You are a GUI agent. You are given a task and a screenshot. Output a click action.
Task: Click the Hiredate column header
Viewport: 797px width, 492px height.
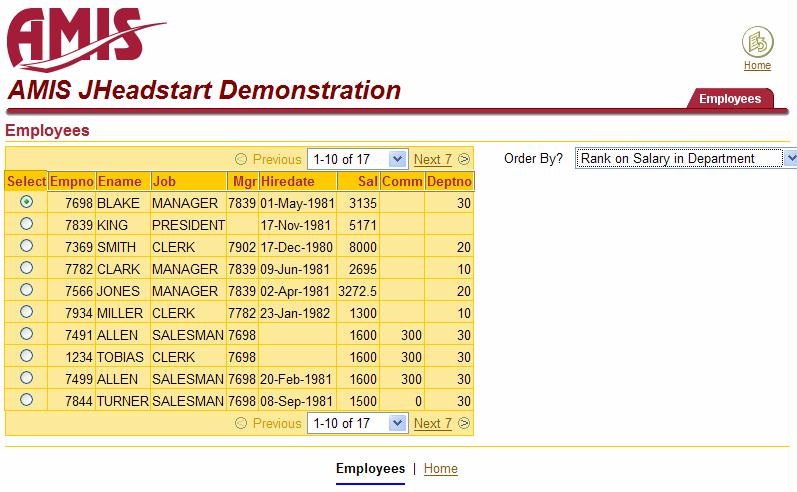pyautogui.click(x=287, y=181)
